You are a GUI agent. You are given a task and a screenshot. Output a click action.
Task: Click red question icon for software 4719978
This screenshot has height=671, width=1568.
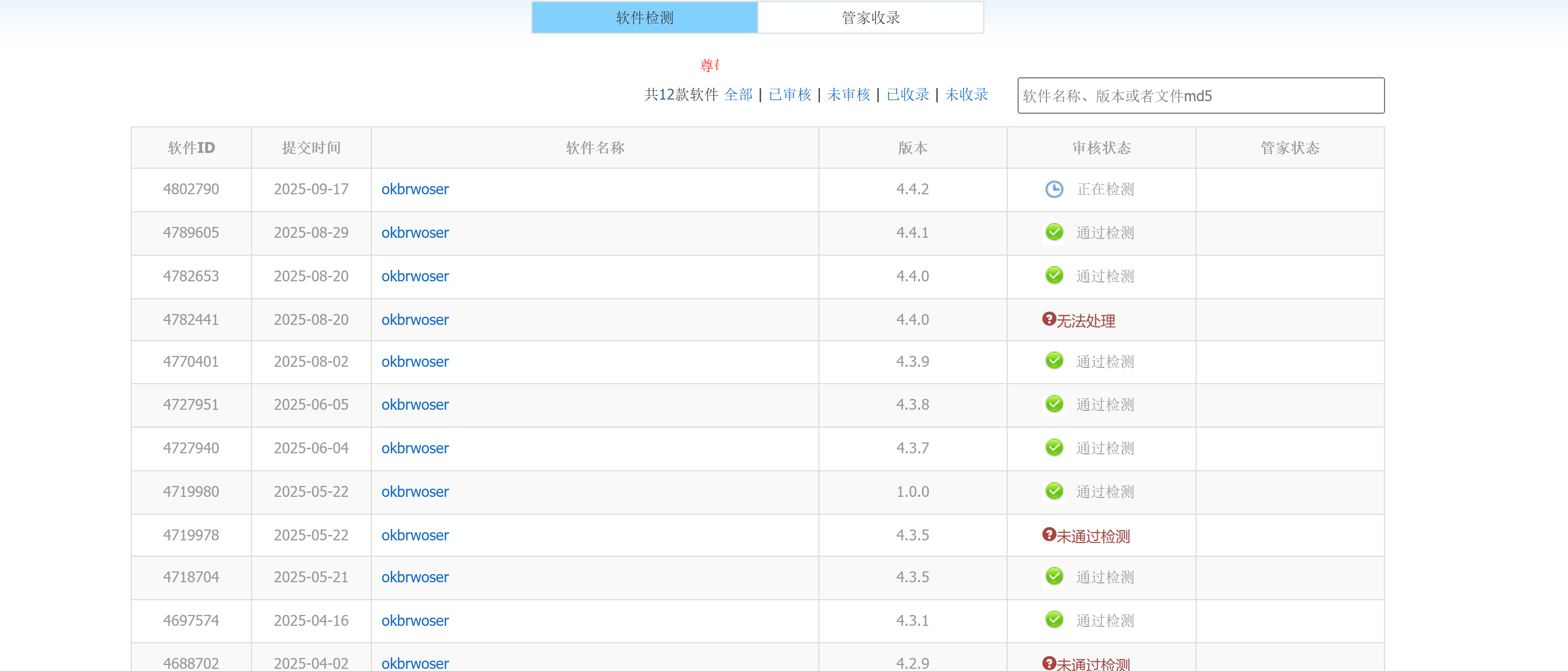tap(1048, 535)
